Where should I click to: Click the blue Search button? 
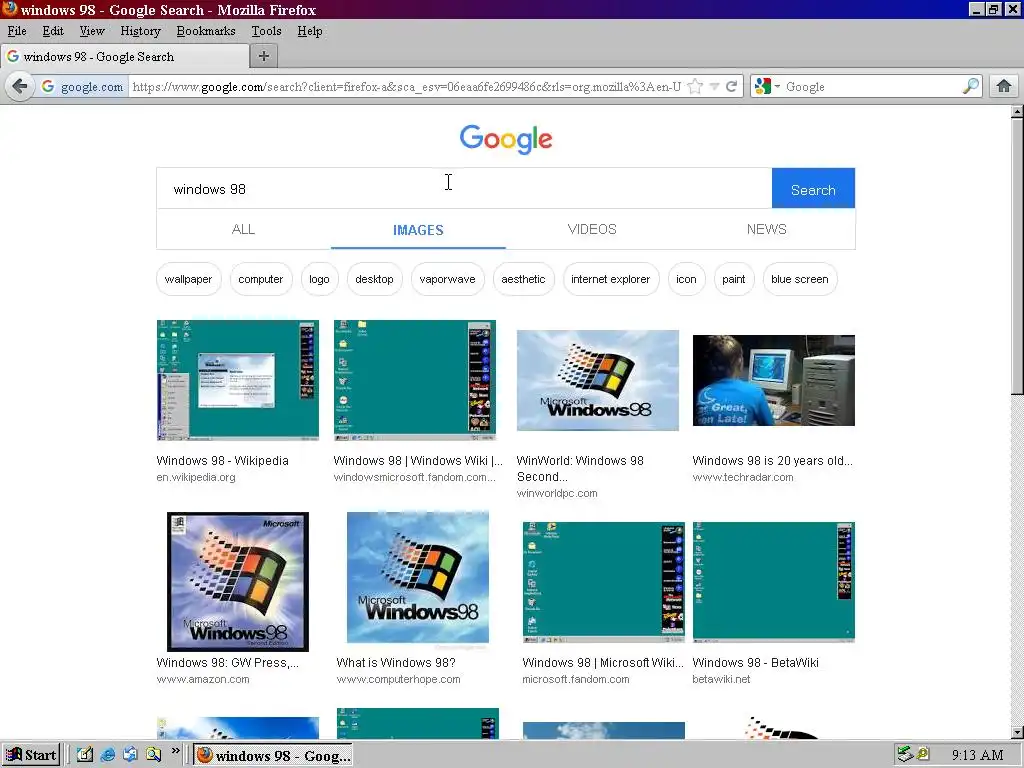coord(813,189)
